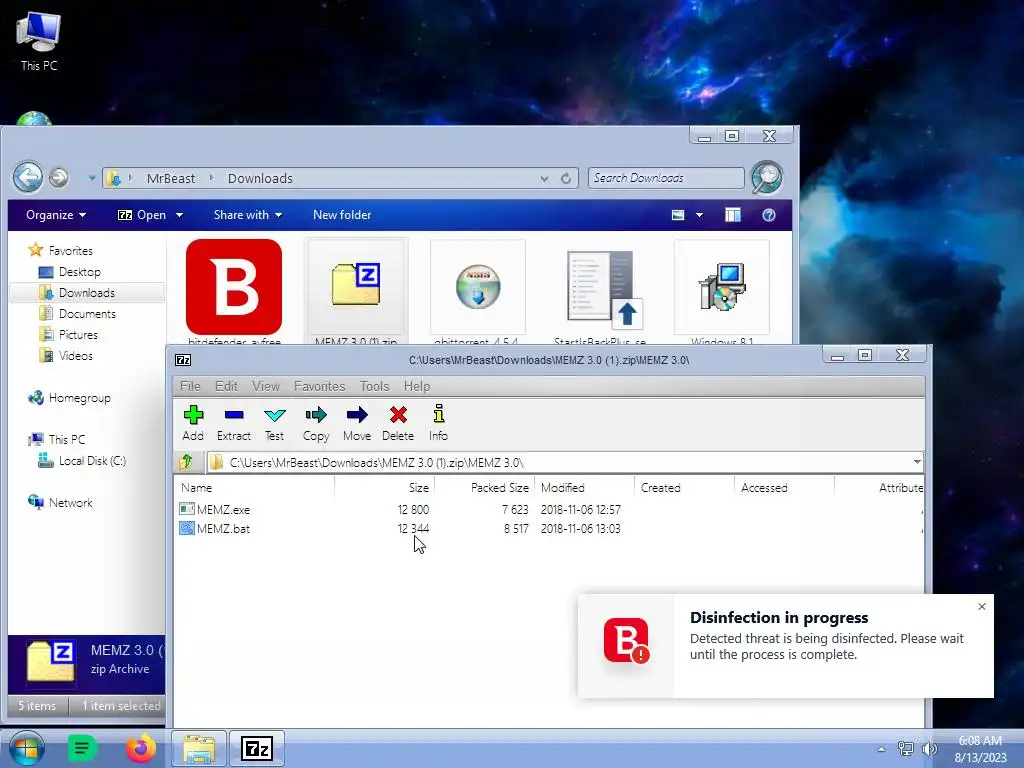Run the Test tool in 7-Zip
The width and height of the screenshot is (1024, 768).
274,423
